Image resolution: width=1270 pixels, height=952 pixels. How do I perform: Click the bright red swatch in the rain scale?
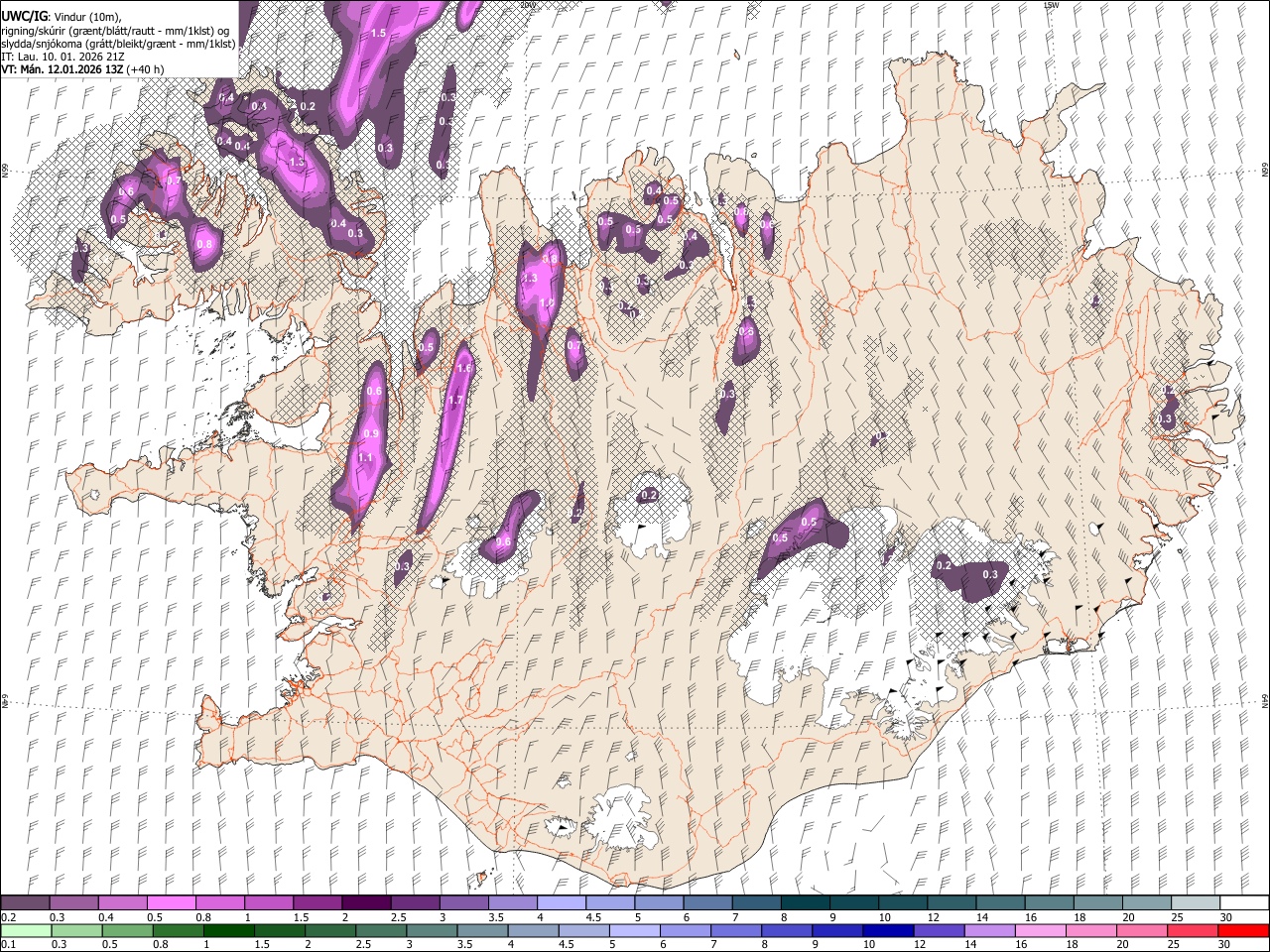(1243, 930)
